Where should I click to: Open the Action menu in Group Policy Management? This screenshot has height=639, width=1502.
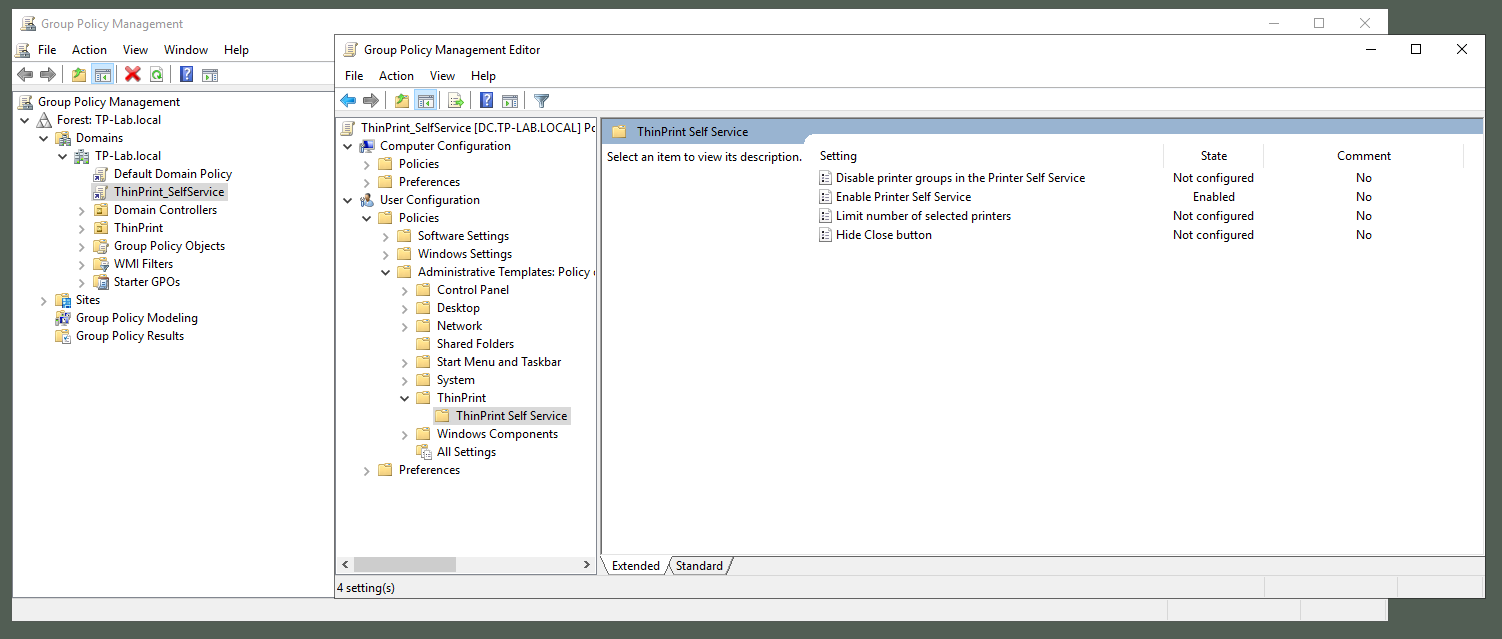(x=89, y=50)
